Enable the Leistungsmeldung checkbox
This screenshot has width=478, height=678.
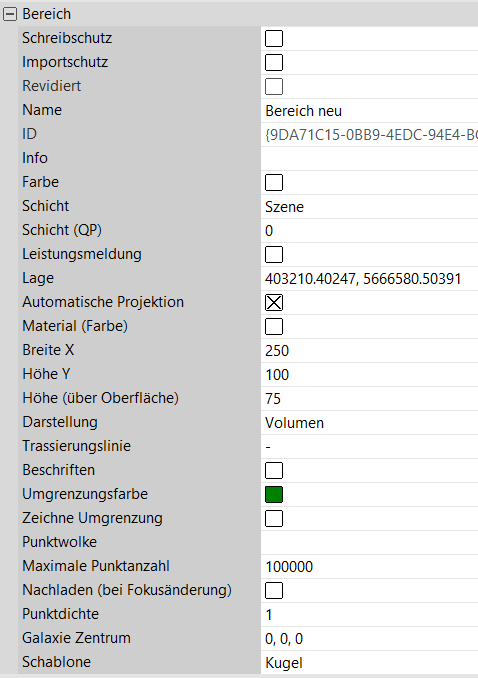tap(274, 255)
